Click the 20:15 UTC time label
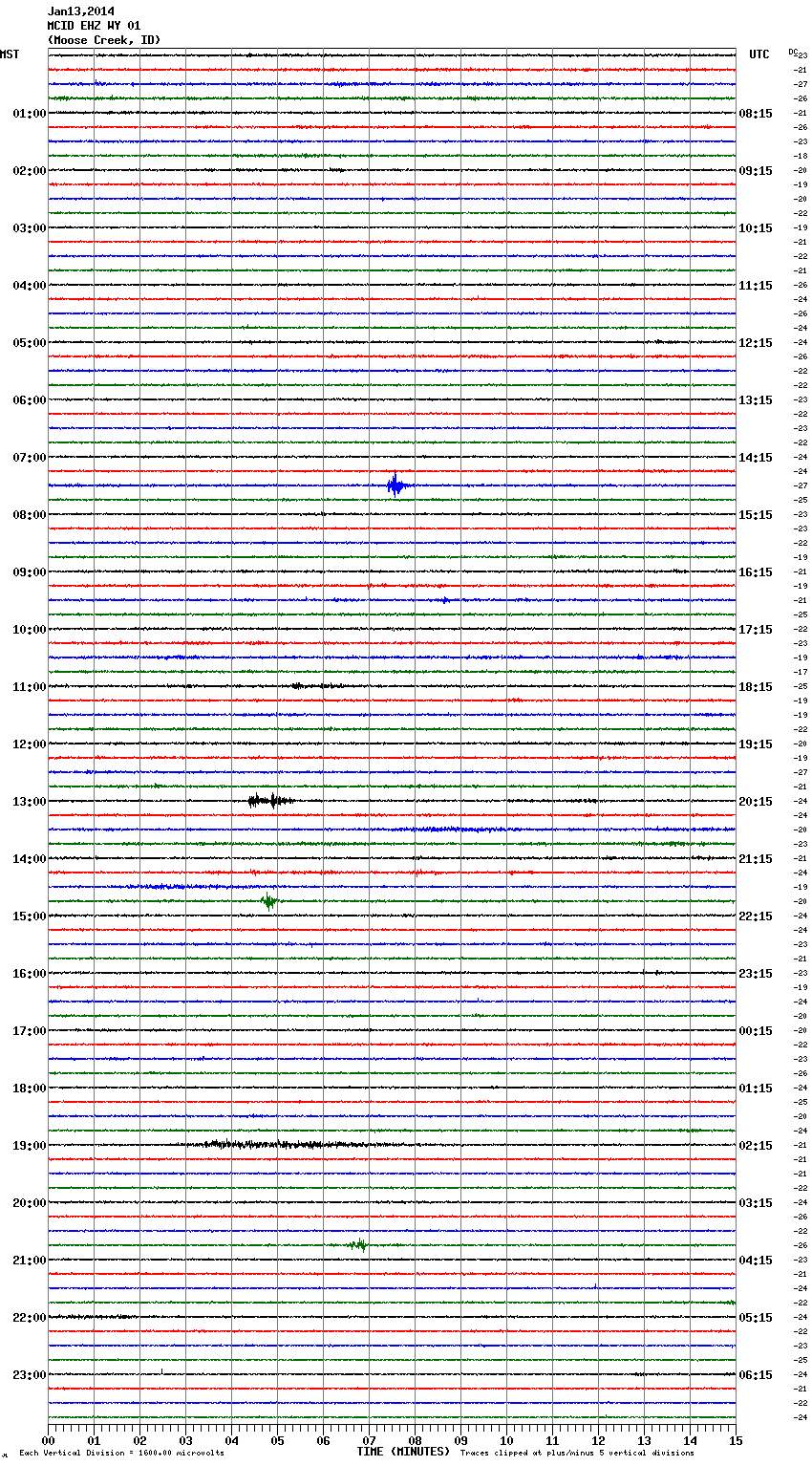 click(x=756, y=802)
